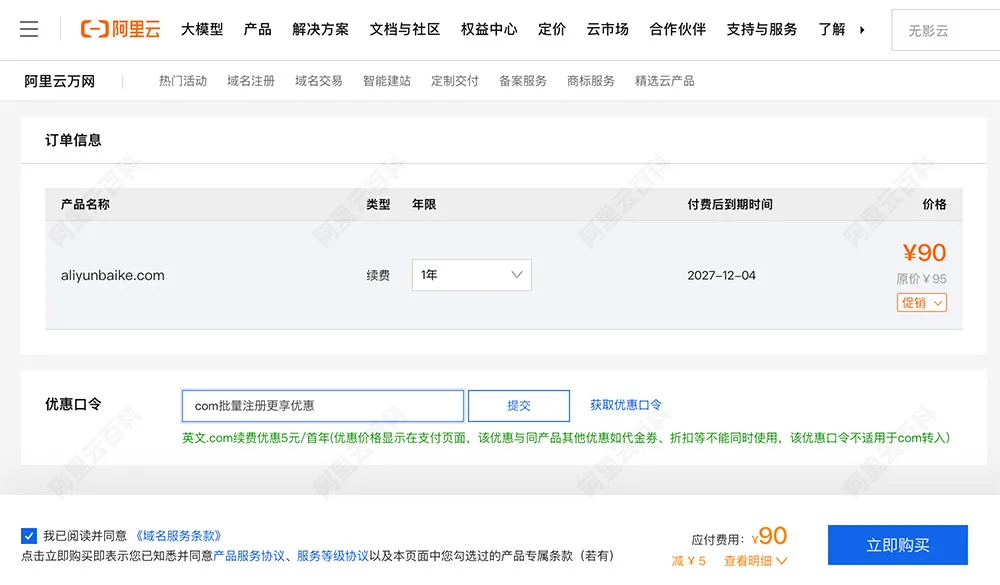Open the 备案服务 section
The height and width of the screenshot is (585, 1000).
point(522,80)
